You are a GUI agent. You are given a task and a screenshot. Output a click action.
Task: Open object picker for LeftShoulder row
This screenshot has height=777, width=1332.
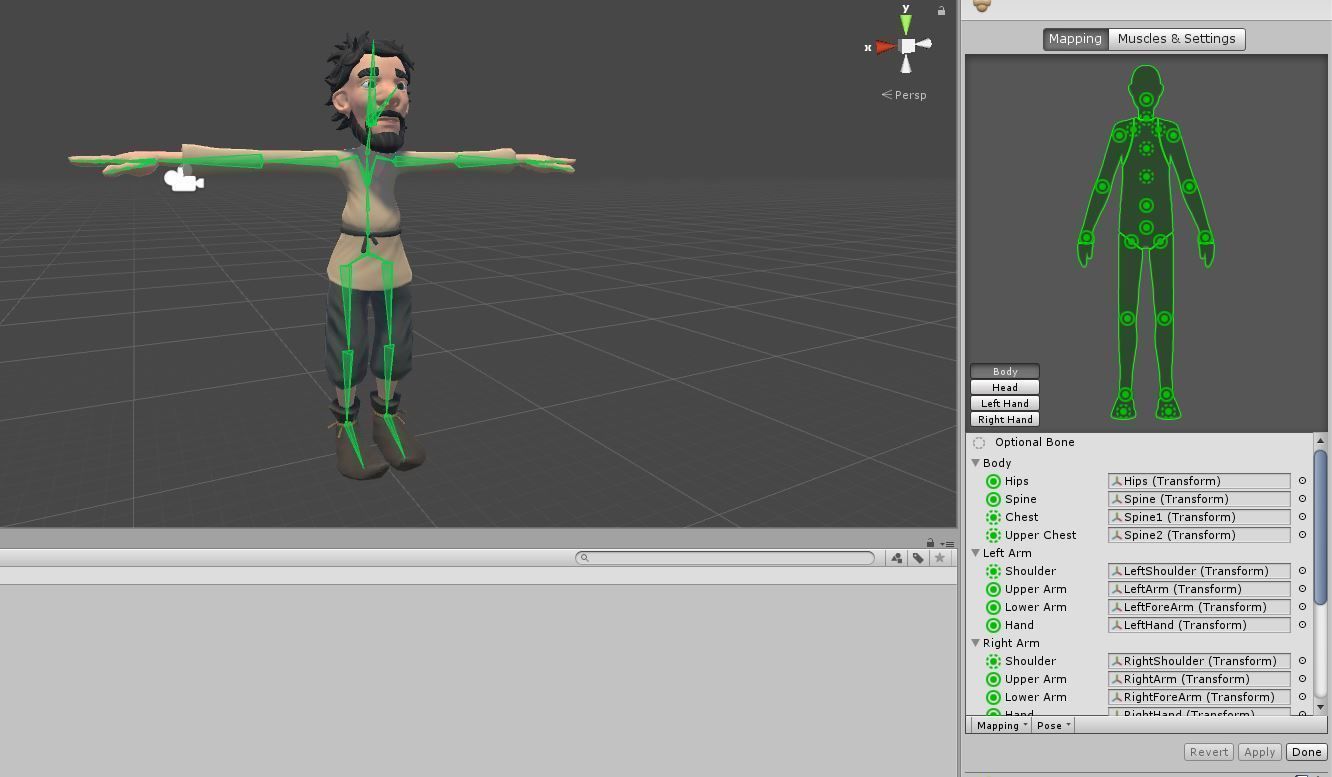click(x=1302, y=571)
